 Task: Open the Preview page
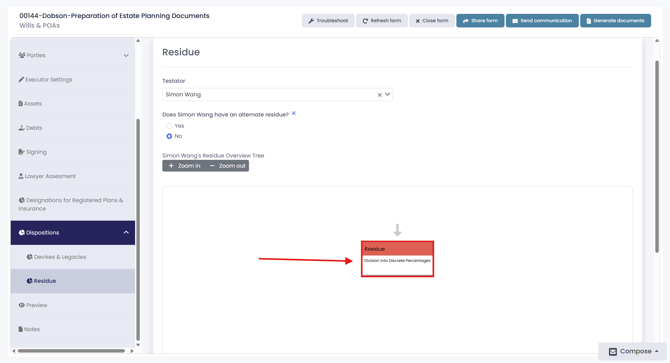(73, 305)
